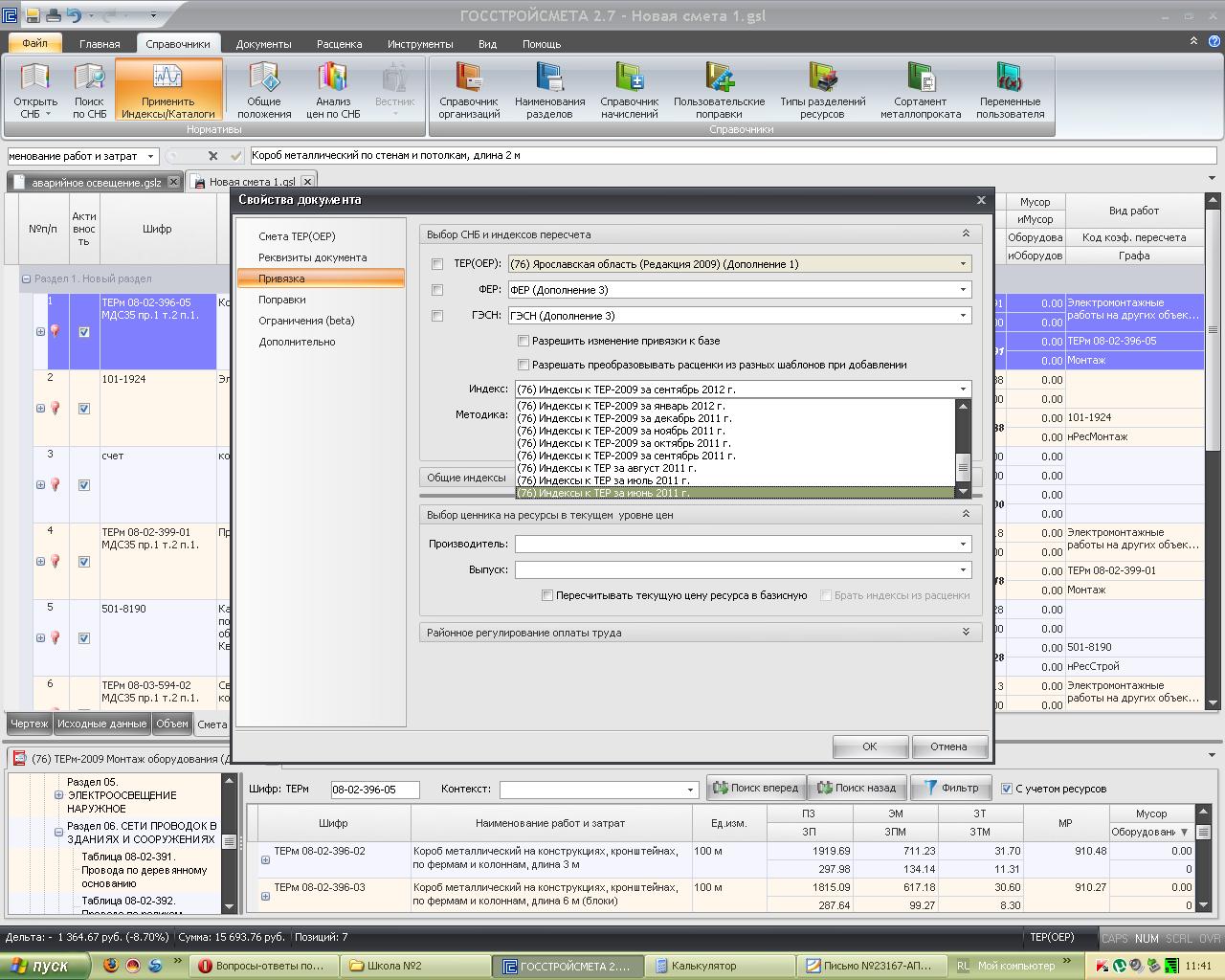Click the Поиск по СНБ icon
The width and height of the screenshot is (1225, 980).
89,91
